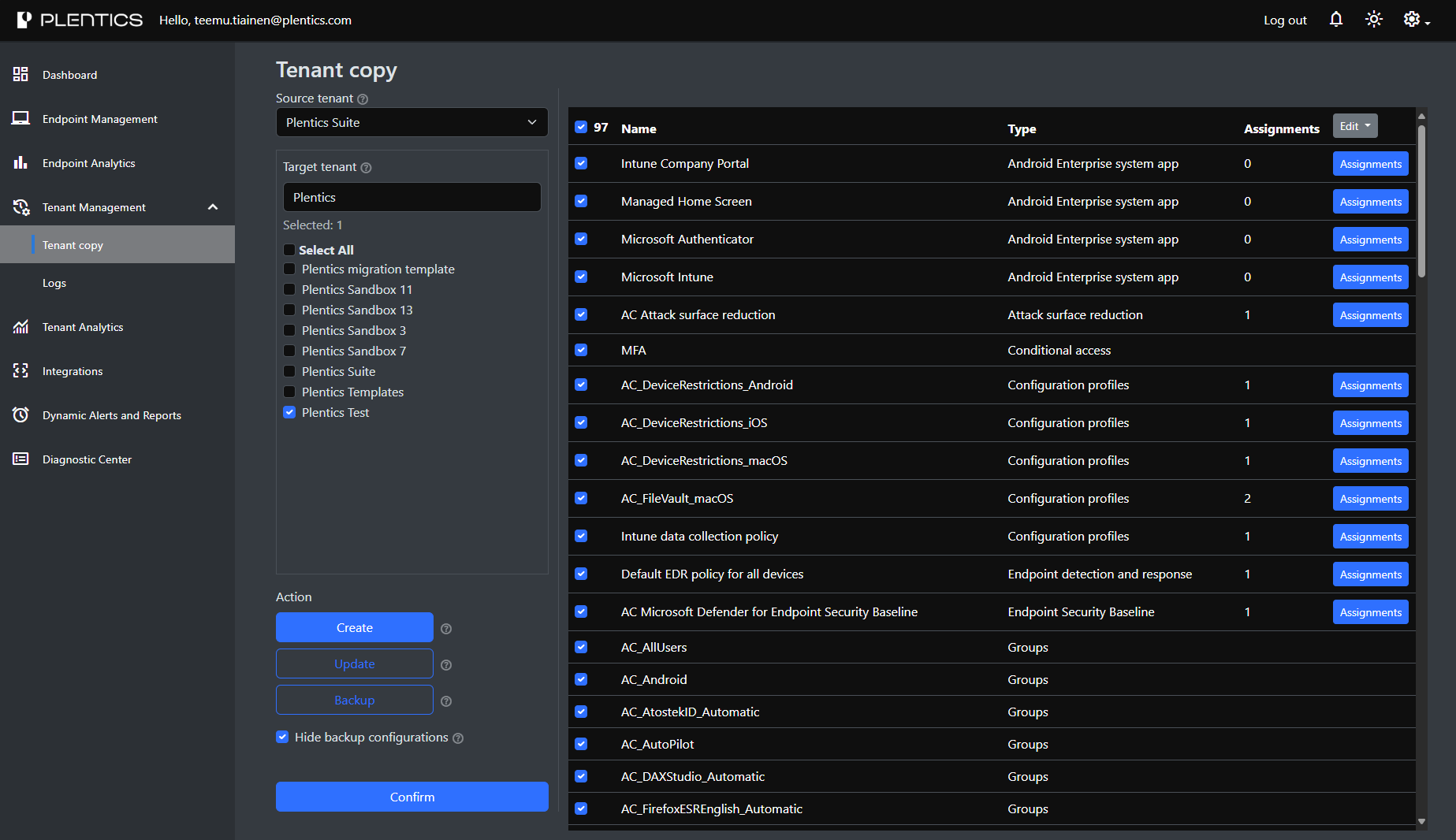Screen dimensions: 1456x840
Task: Show Target tenant help tooltip icon
Action: click(366, 168)
